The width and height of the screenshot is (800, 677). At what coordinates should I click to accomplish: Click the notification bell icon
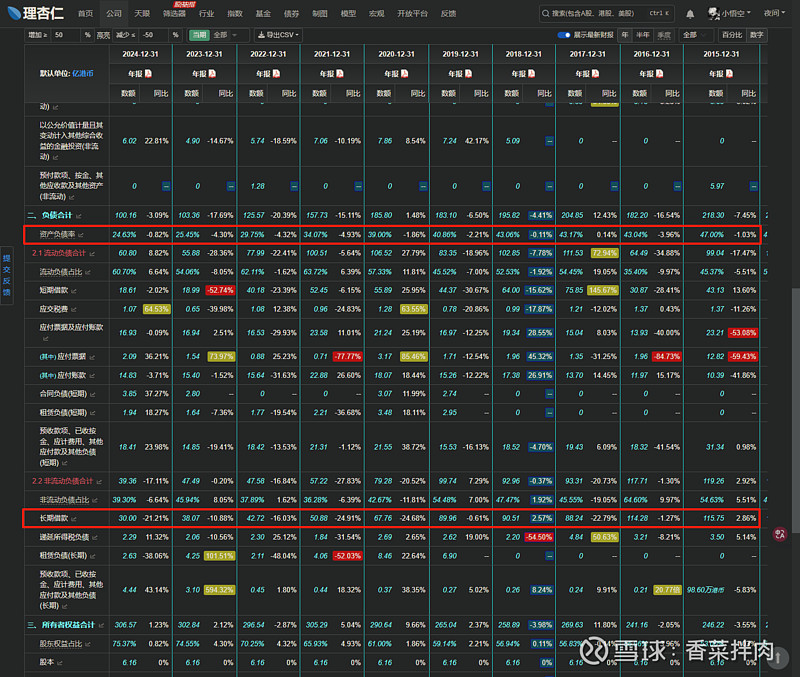coord(690,14)
